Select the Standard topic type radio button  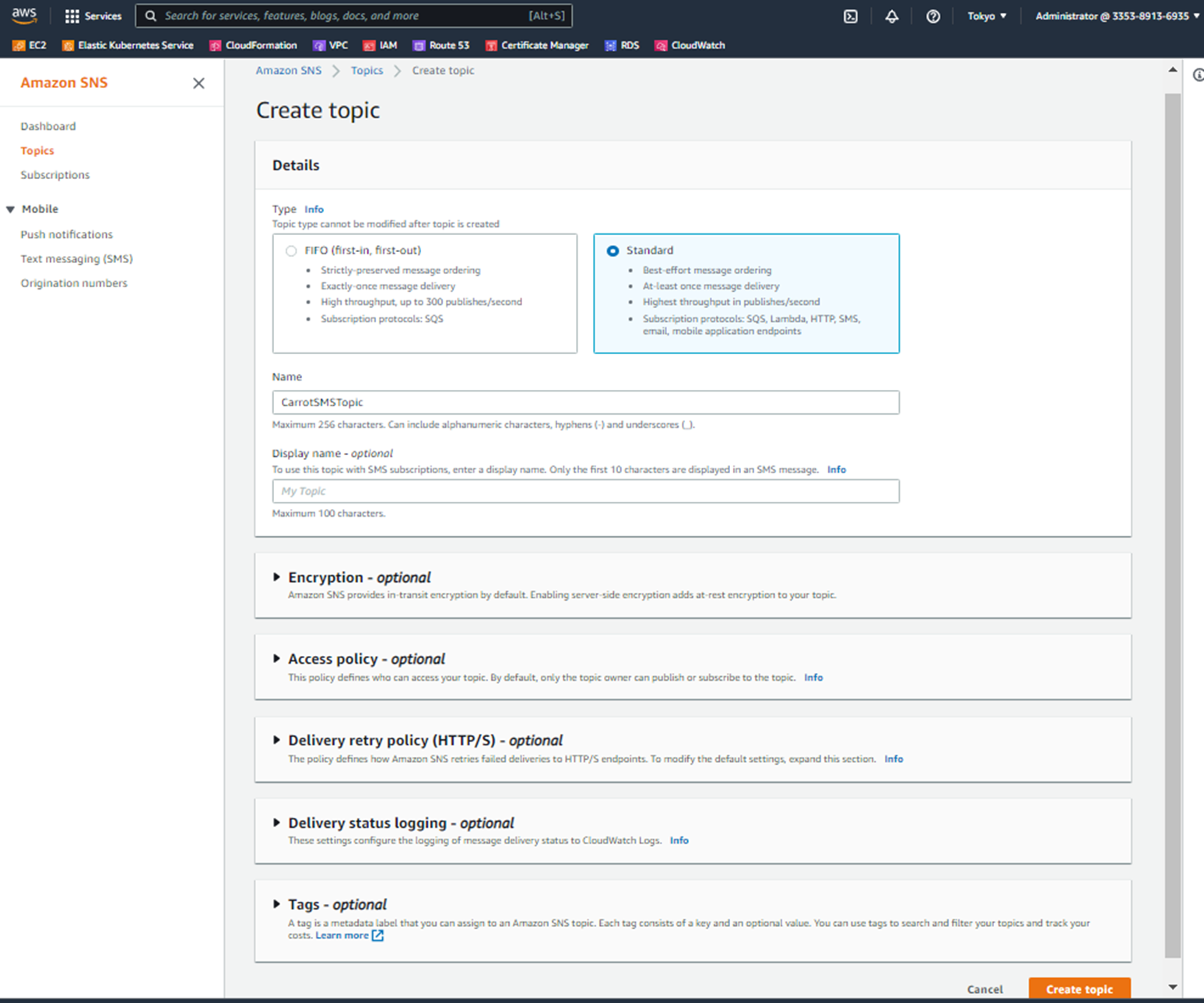pos(613,251)
